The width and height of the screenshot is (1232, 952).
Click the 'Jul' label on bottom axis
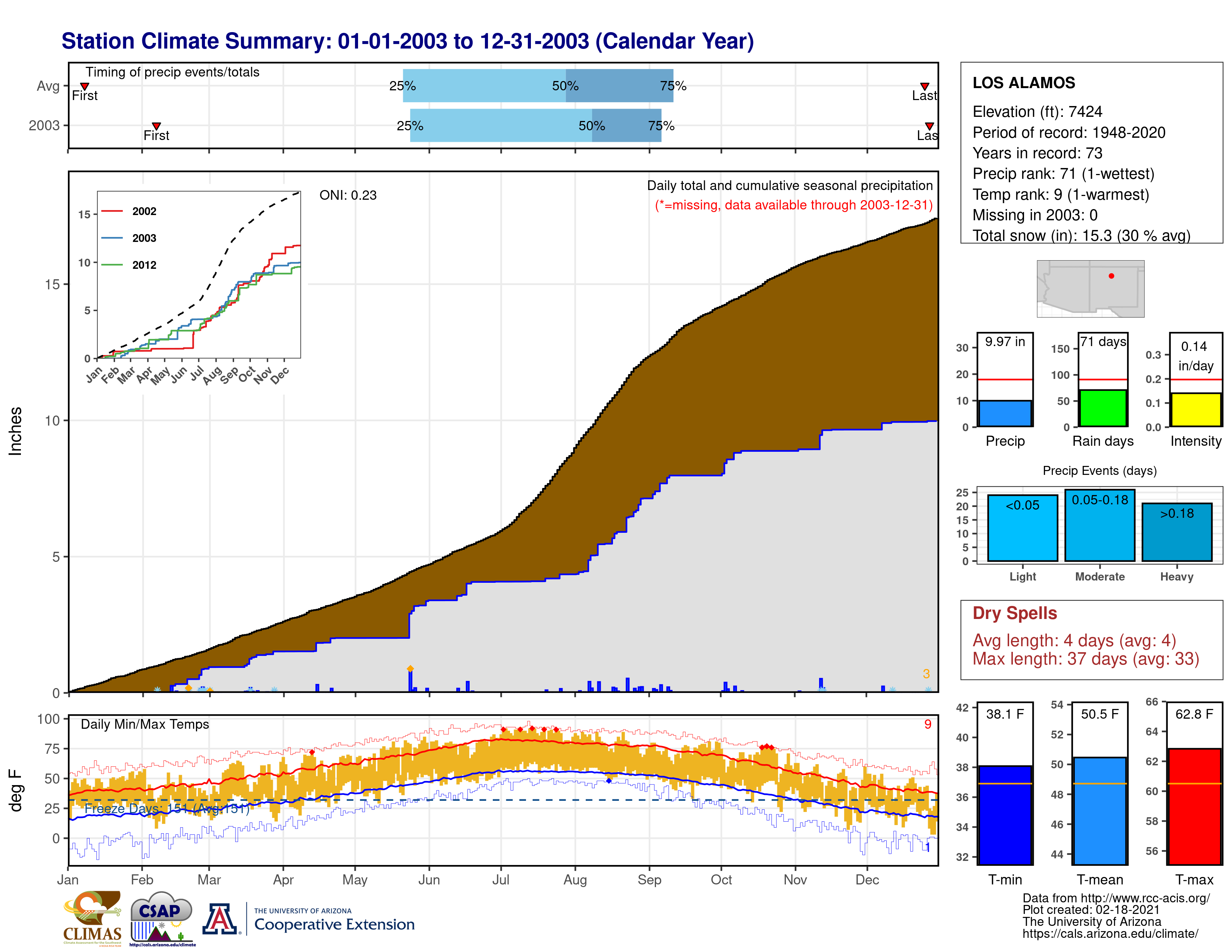pos(500,879)
